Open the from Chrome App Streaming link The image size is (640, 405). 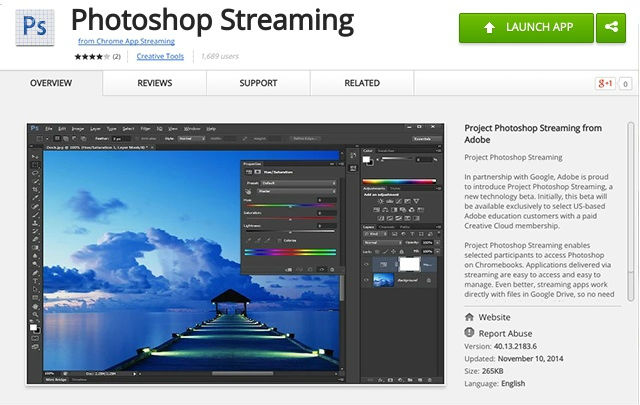[127, 41]
